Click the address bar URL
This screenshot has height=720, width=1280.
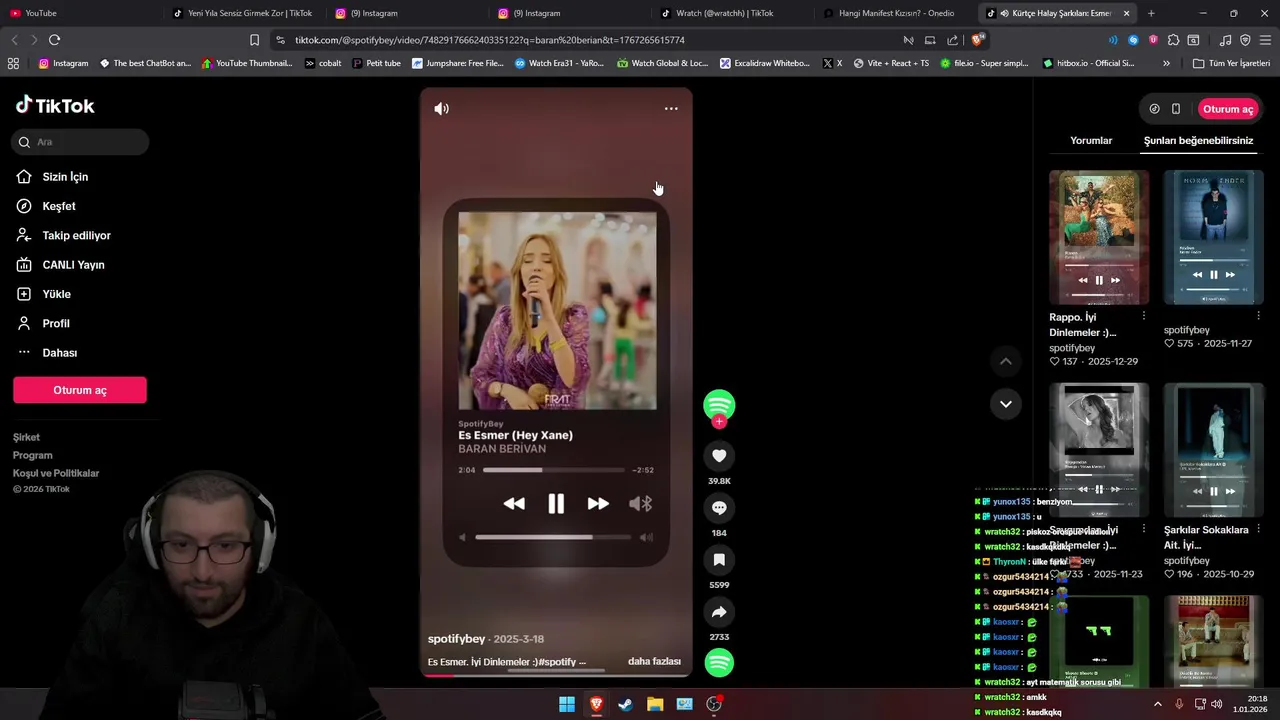tap(489, 40)
